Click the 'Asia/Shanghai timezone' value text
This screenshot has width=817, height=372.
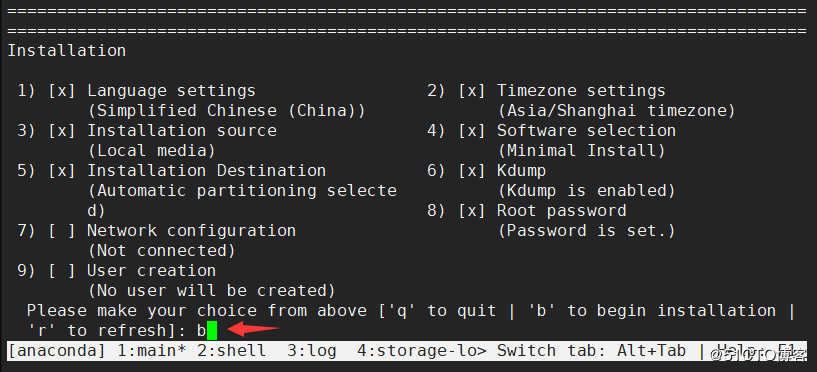(616, 111)
